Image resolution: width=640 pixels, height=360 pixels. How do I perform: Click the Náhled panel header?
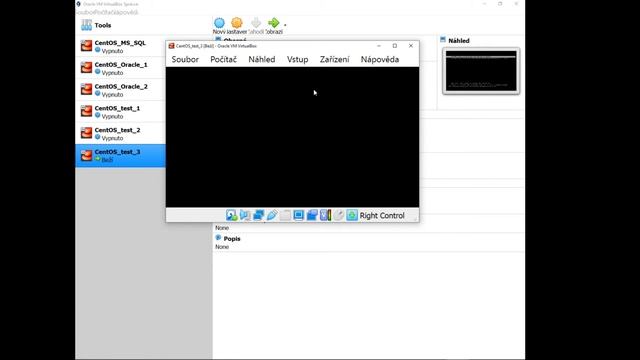[458, 41]
